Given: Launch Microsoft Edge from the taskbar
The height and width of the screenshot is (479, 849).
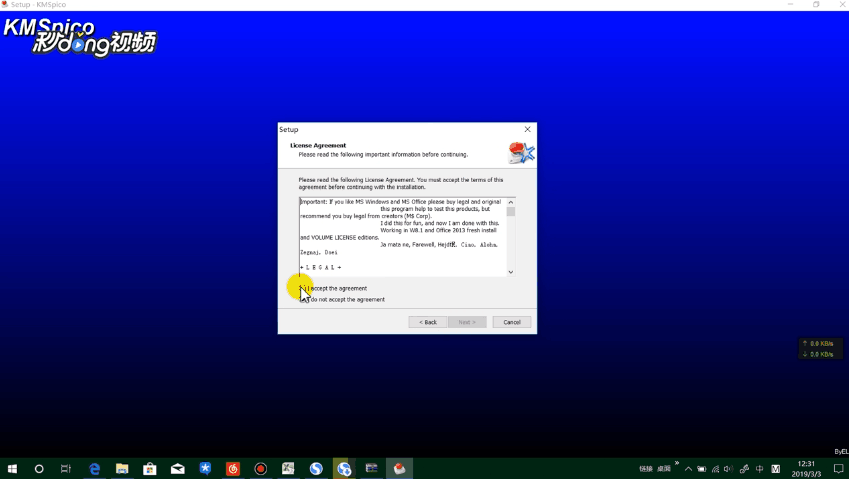Looking at the screenshot, I should tap(95, 468).
